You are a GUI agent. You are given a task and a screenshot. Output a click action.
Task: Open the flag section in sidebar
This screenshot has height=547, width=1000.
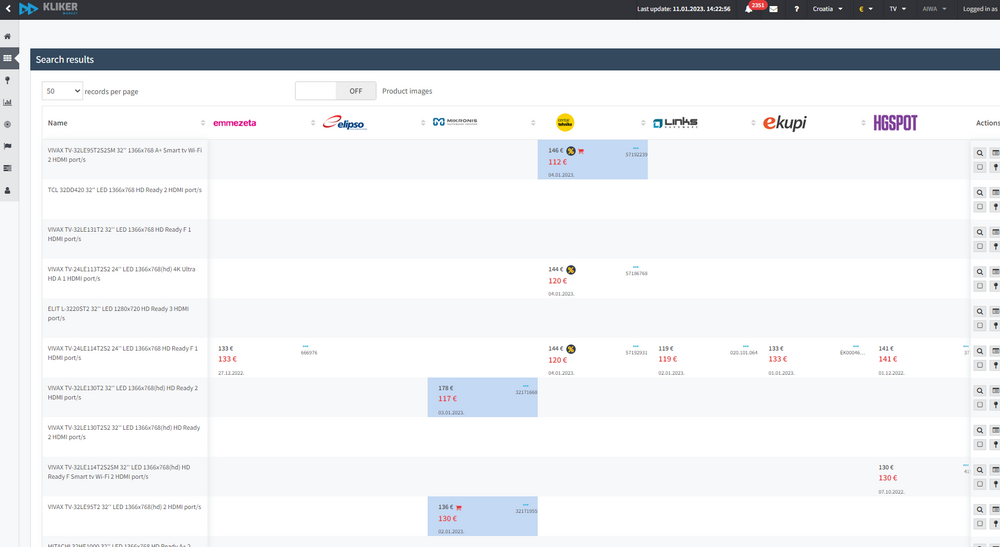[x=8, y=146]
